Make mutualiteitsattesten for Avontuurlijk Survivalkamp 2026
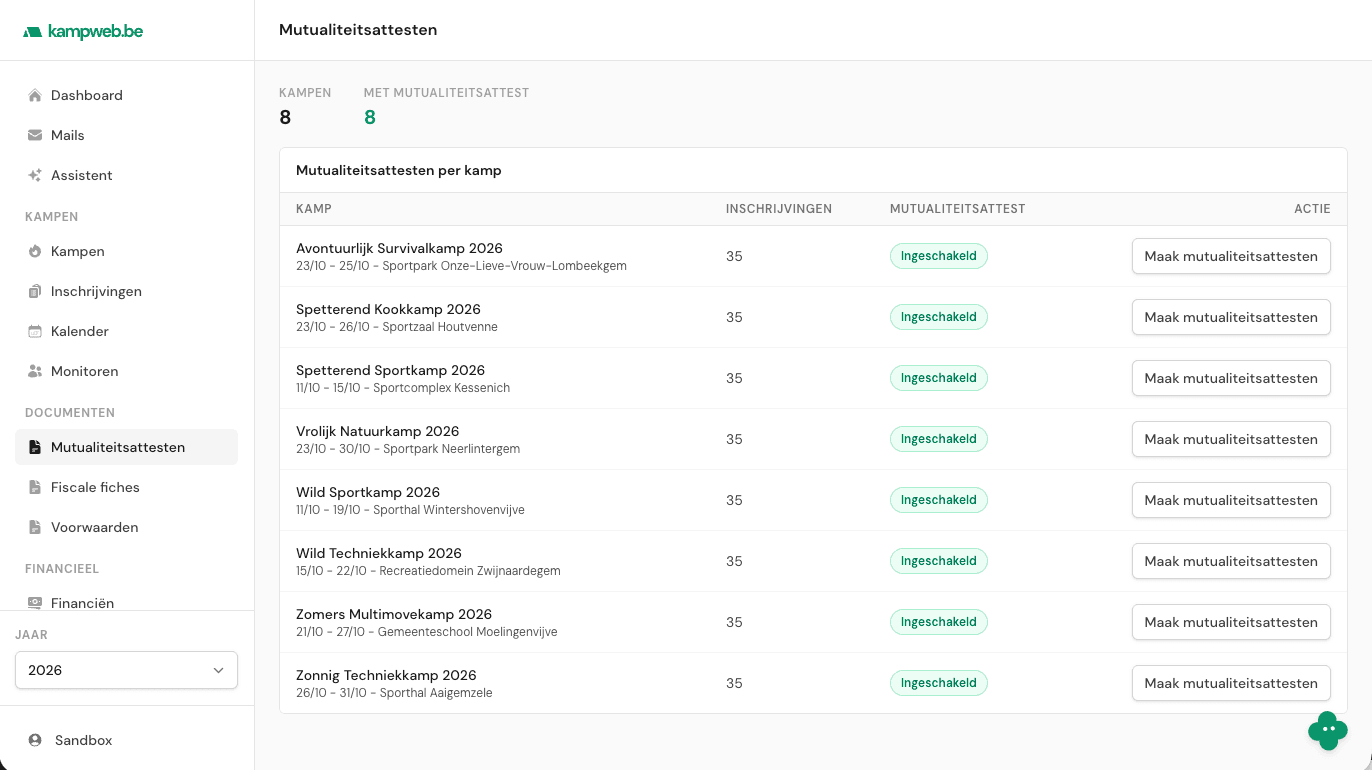 click(x=1231, y=256)
